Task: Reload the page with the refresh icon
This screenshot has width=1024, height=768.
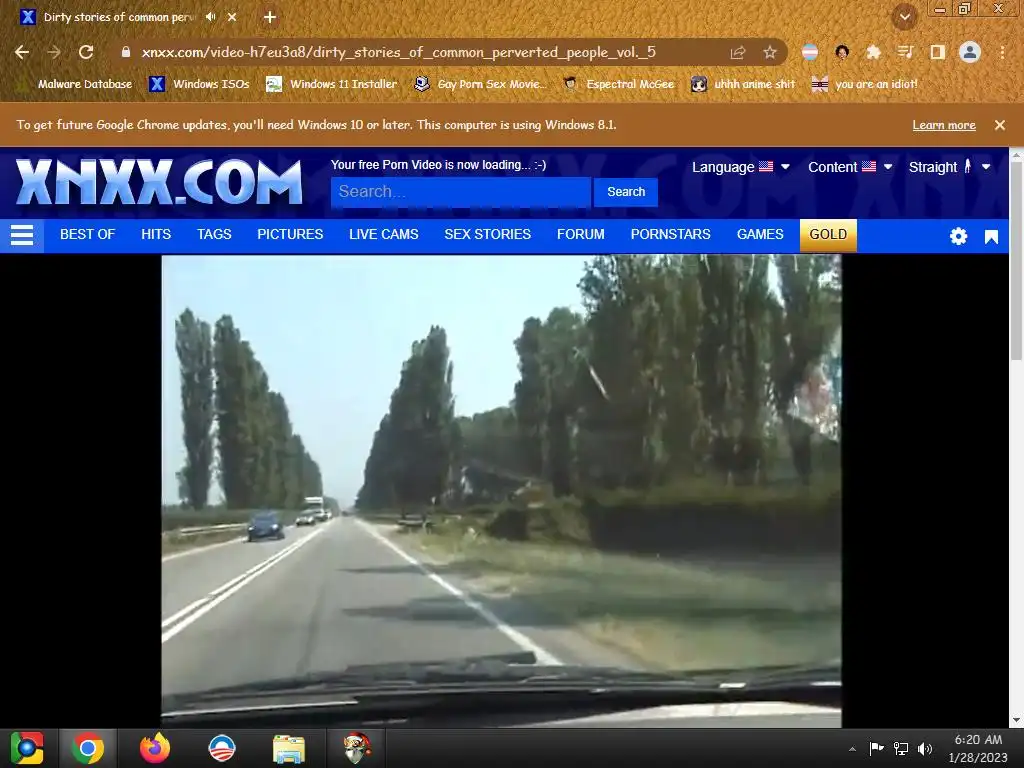Action: point(86,52)
